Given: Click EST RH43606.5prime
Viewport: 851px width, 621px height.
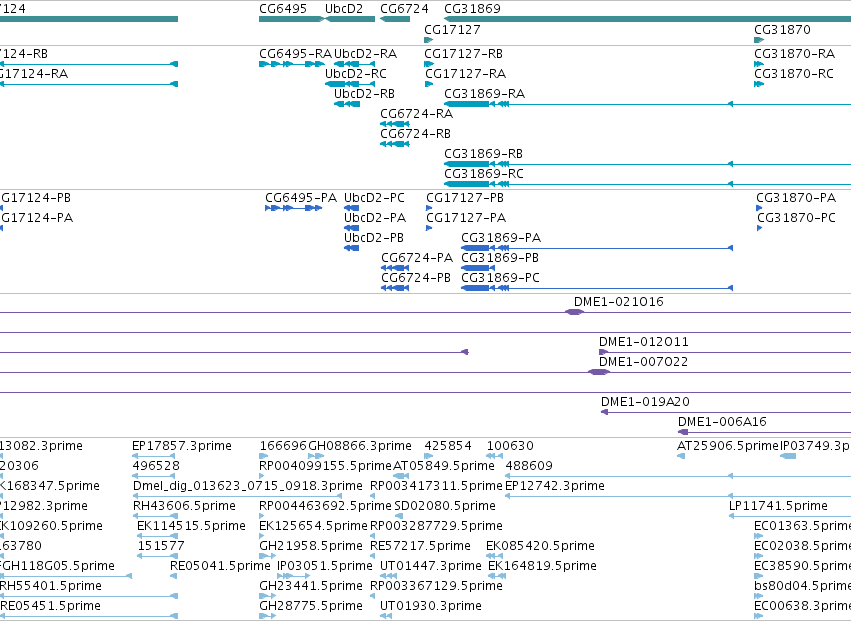Looking at the screenshot, I should click(185, 506).
